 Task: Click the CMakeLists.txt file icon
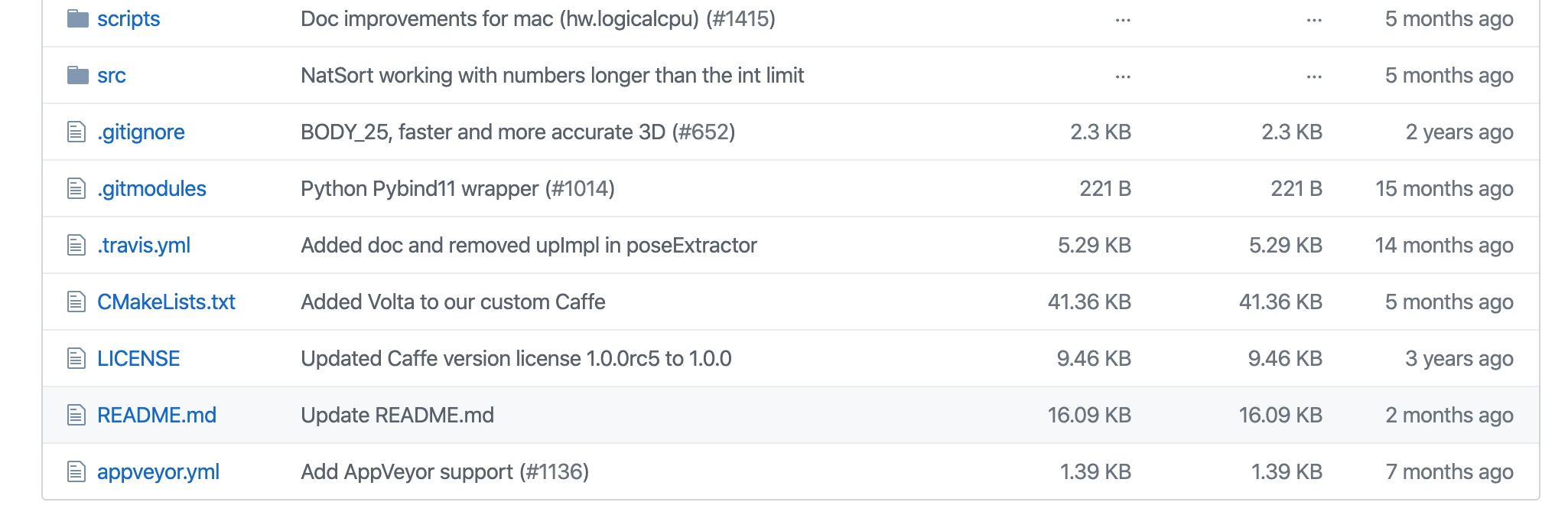click(76, 302)
